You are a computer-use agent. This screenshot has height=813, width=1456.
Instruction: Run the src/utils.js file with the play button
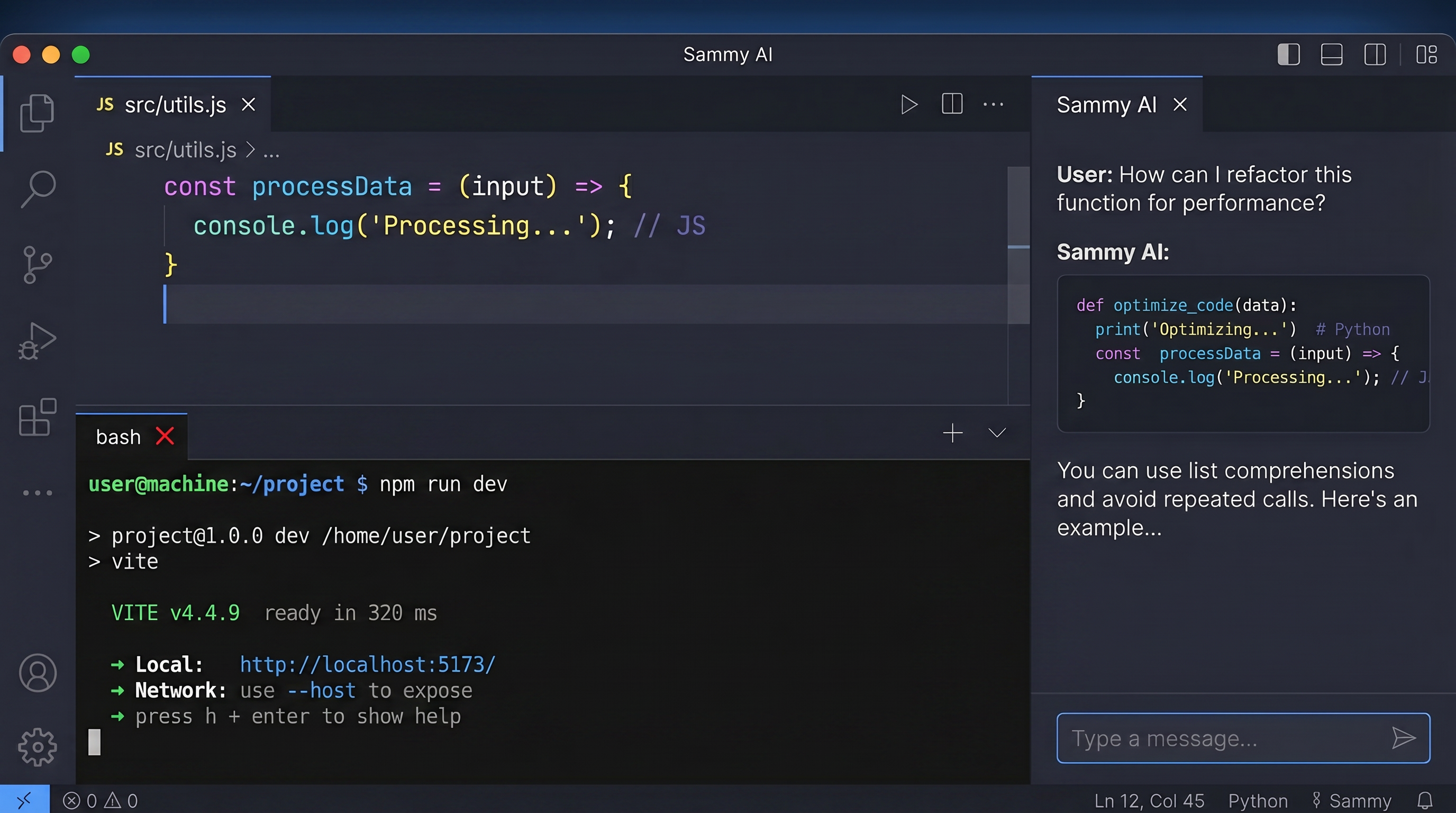coord(909,104)
